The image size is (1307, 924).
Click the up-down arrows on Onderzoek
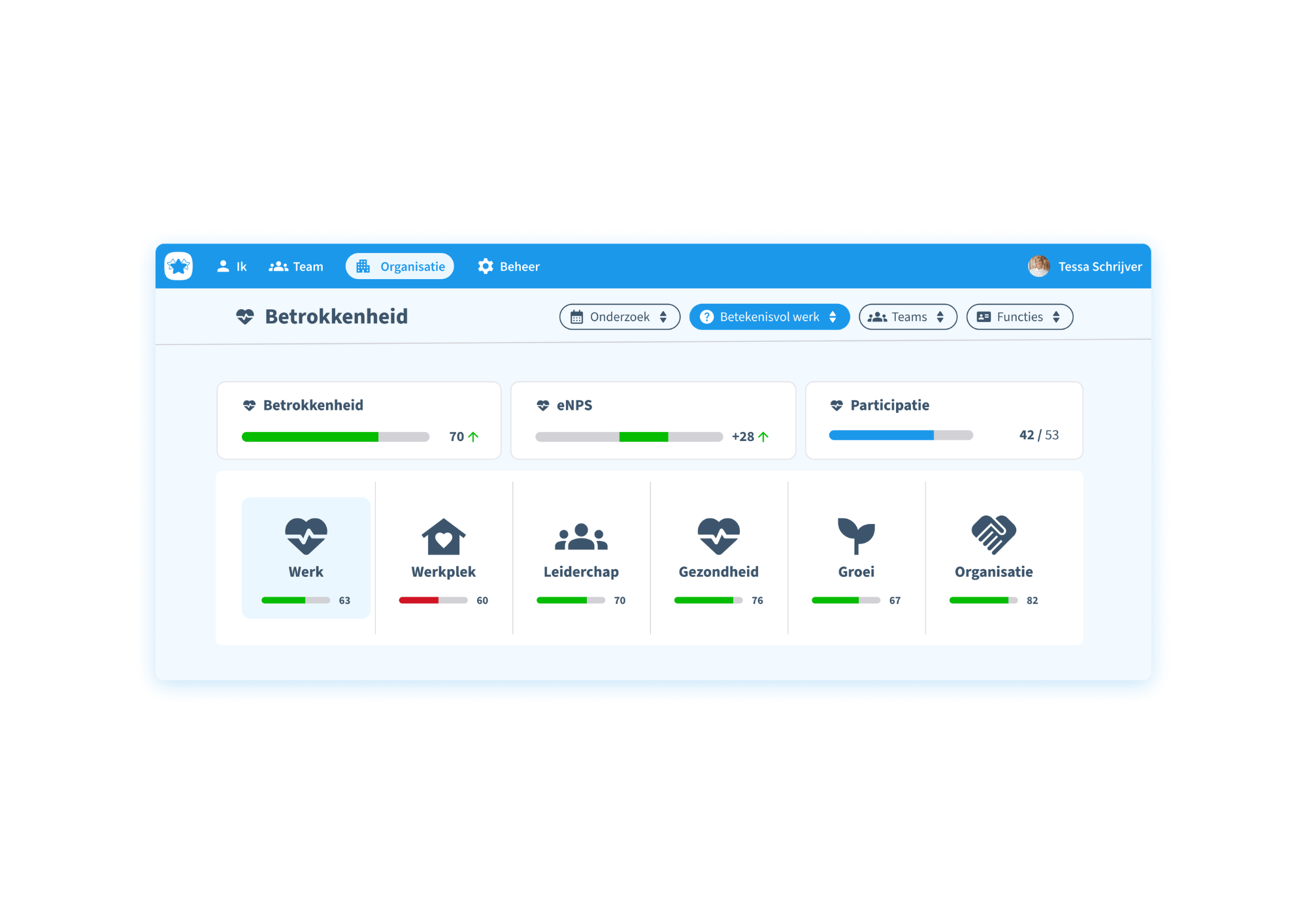click(663, 317)
